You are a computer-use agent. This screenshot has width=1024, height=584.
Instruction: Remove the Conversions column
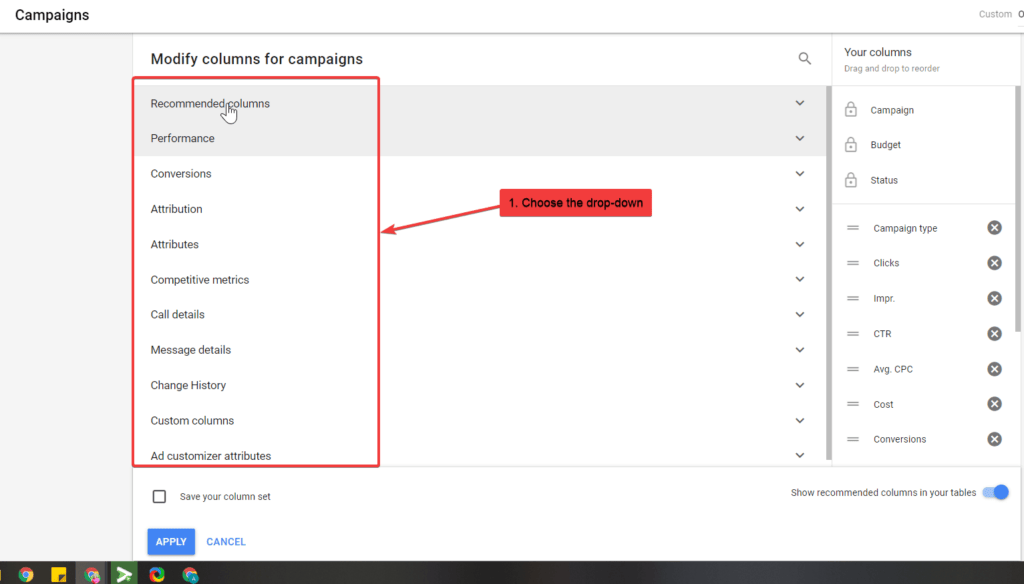(x=994, y=438)
